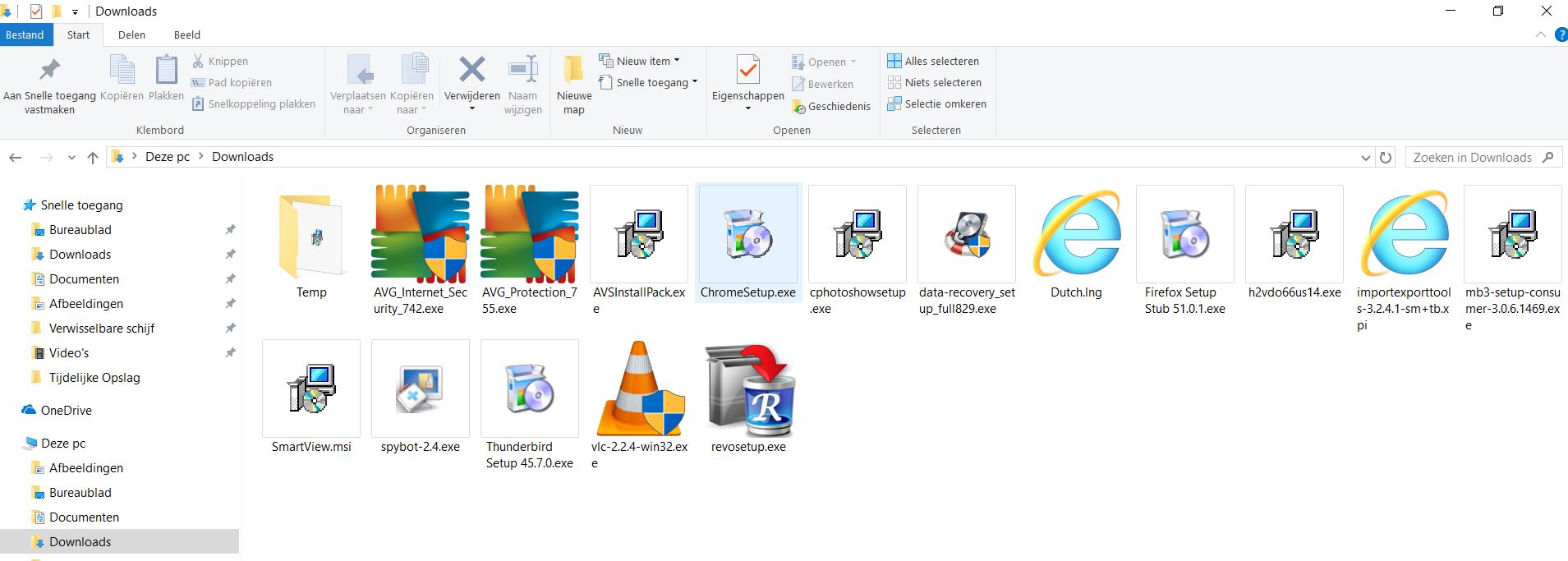
Task: Click the Openen ribbon command
Action: point(824,62)
